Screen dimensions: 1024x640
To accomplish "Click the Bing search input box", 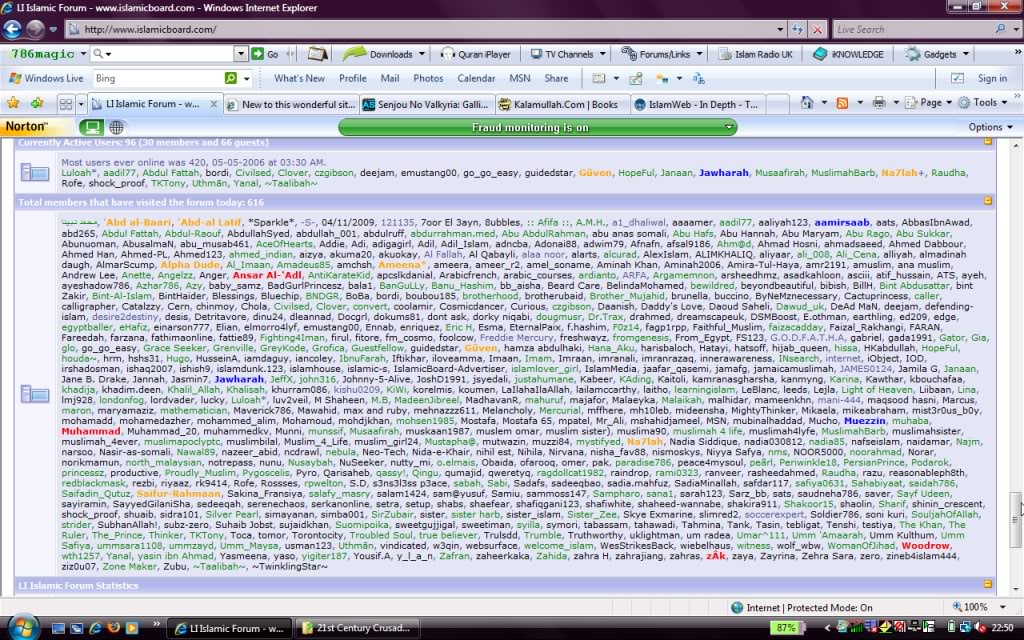I will click(x=158, y=78).
